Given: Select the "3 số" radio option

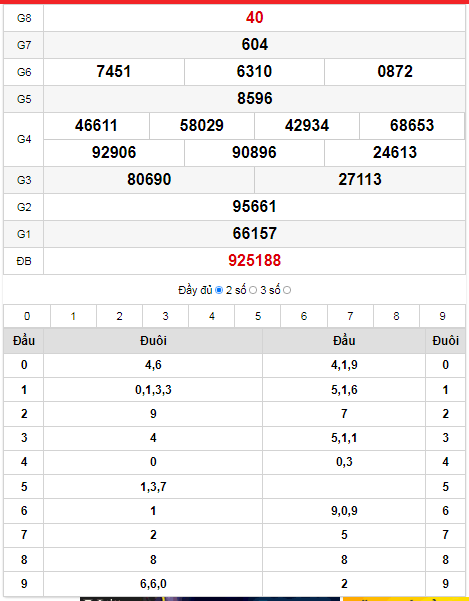Looking at the screenshot, I should (x=287, y=291).
